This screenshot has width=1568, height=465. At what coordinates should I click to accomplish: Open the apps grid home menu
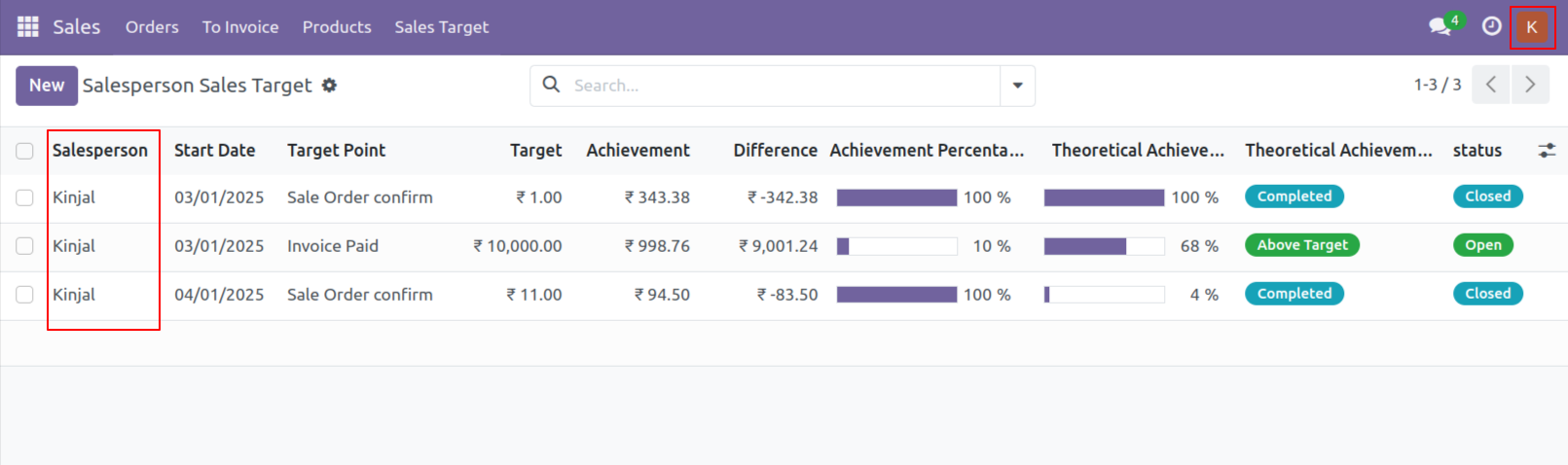(x=28, y=27)
